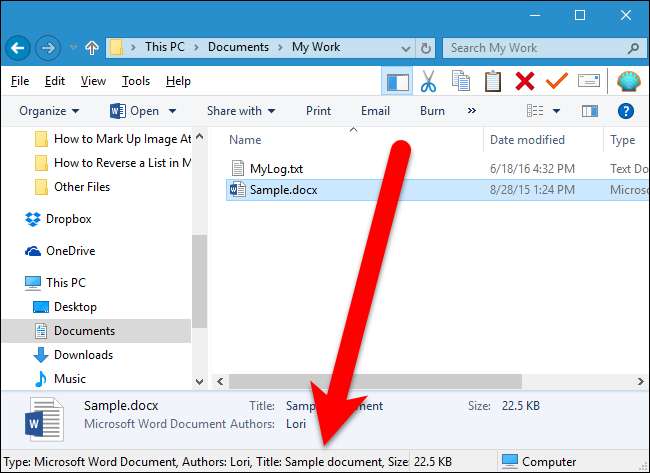Click the Email command

pyautogui.click(x=375, y=111)
